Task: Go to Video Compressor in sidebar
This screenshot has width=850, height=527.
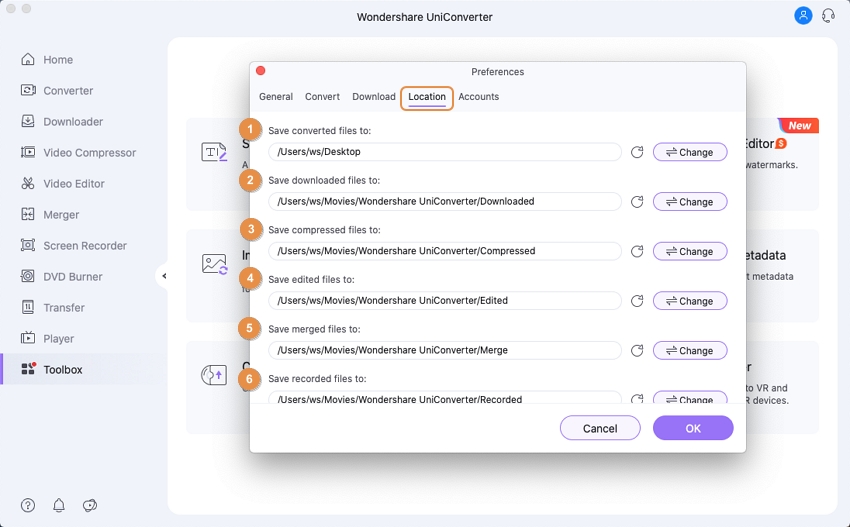Action: coord(89,153)
